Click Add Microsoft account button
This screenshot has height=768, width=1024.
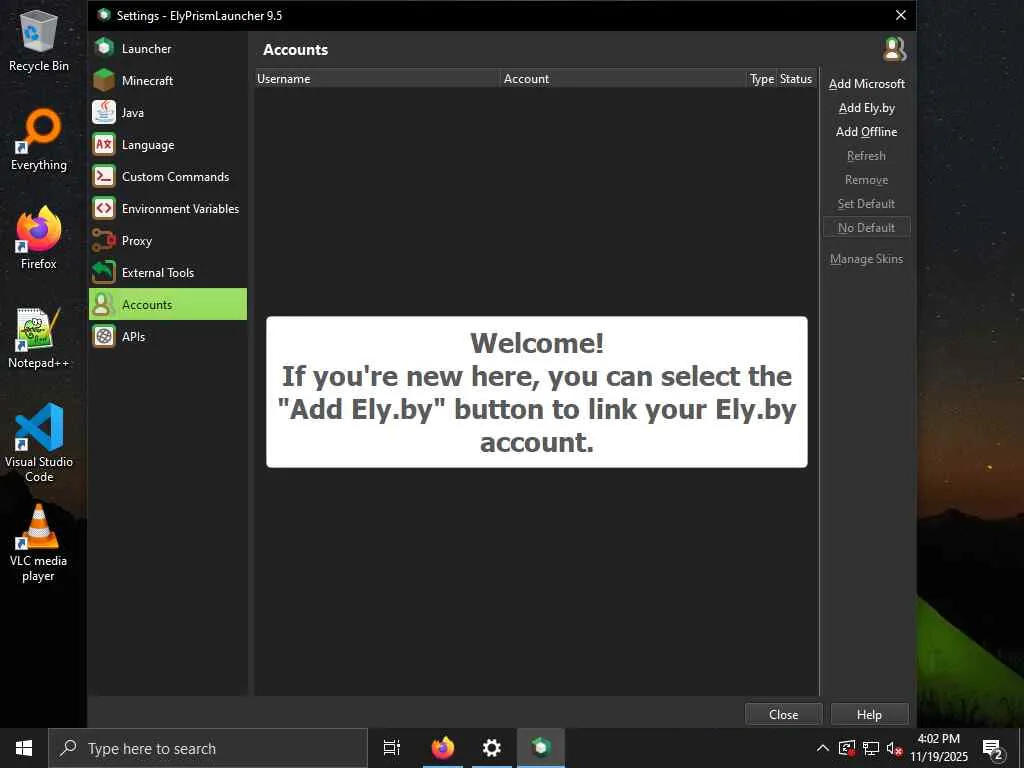tap(867, 84)
